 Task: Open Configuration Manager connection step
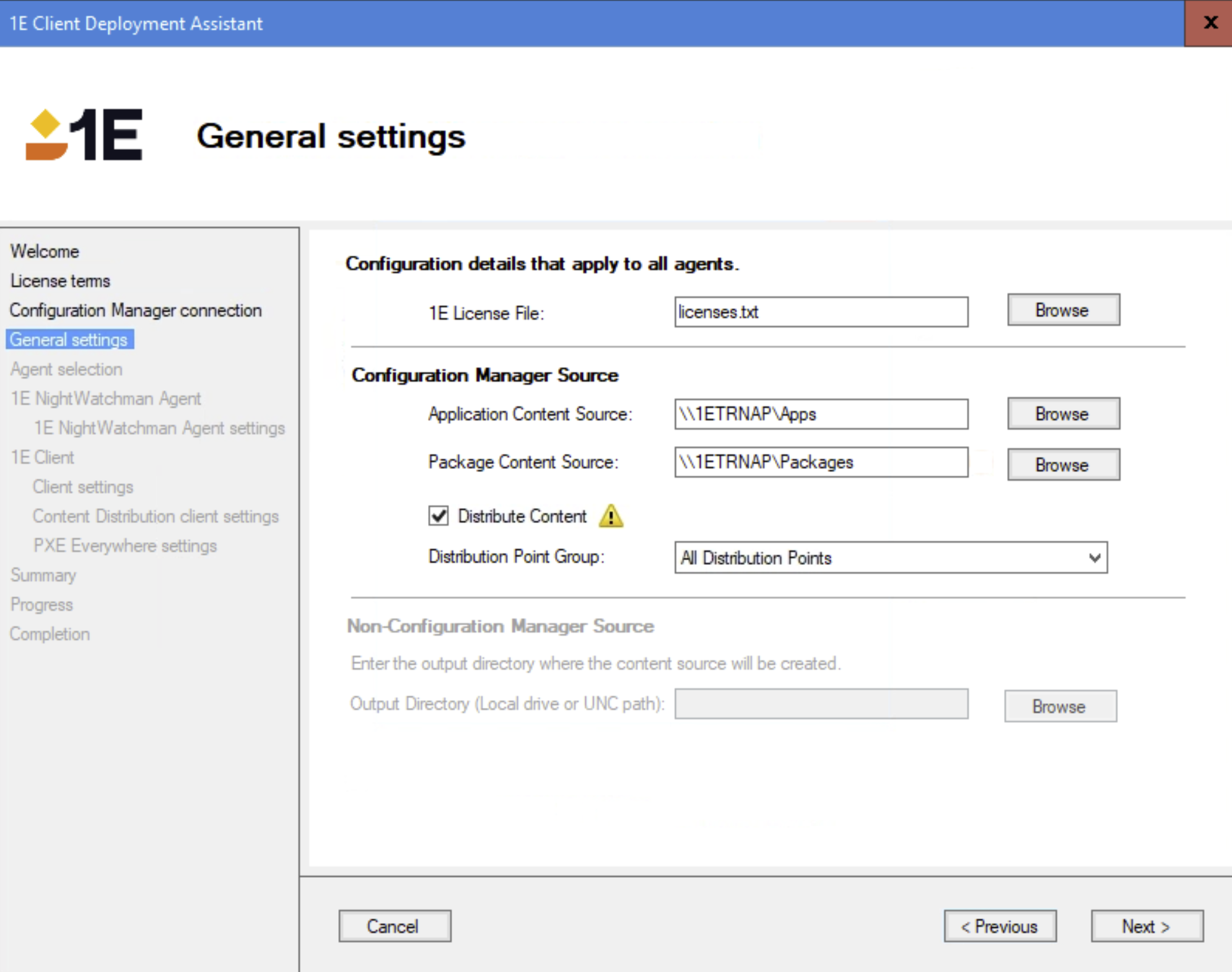click(x=136, y=310)
